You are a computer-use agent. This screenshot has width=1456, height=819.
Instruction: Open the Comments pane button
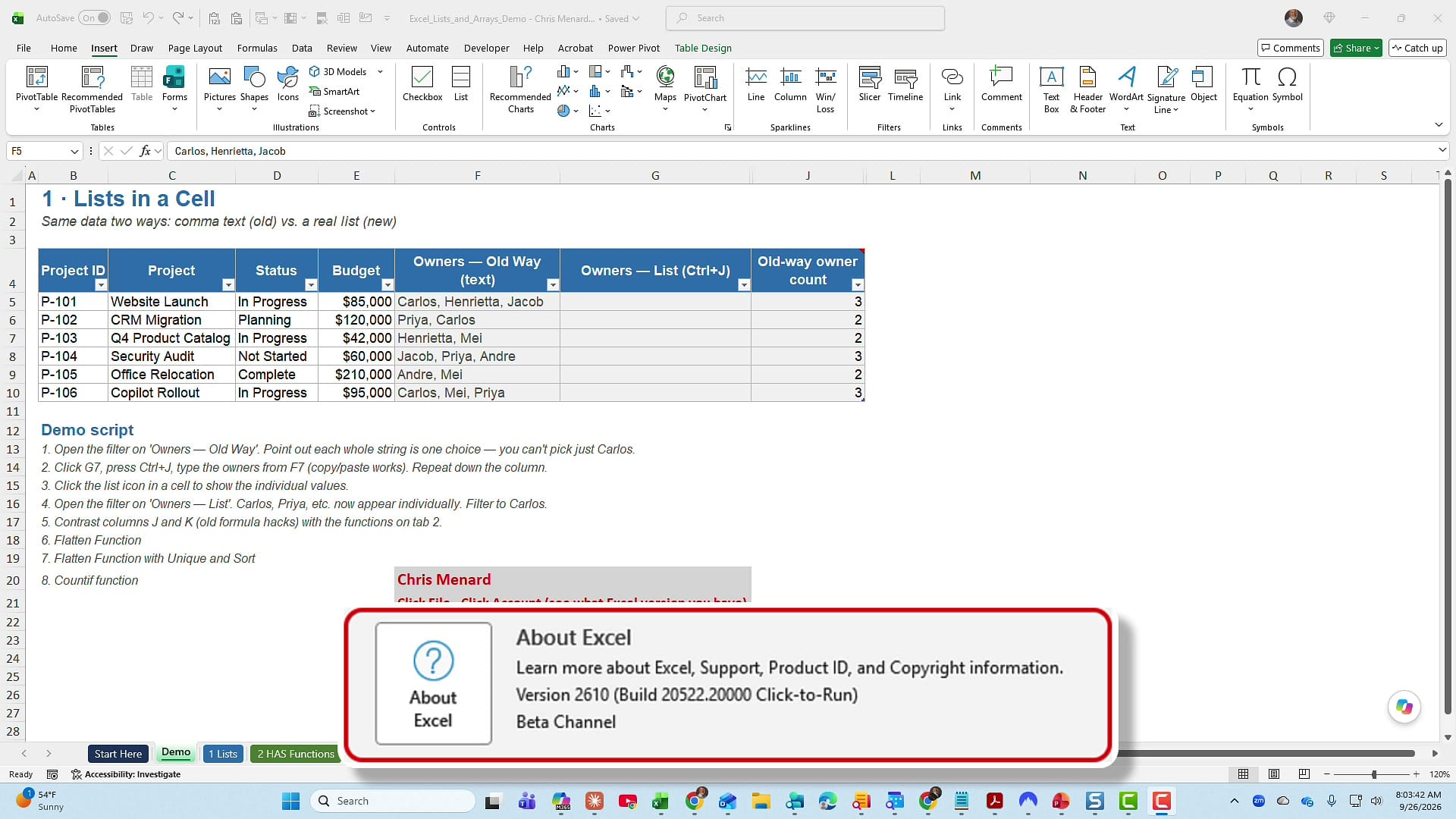click(x=1290, y=48)
